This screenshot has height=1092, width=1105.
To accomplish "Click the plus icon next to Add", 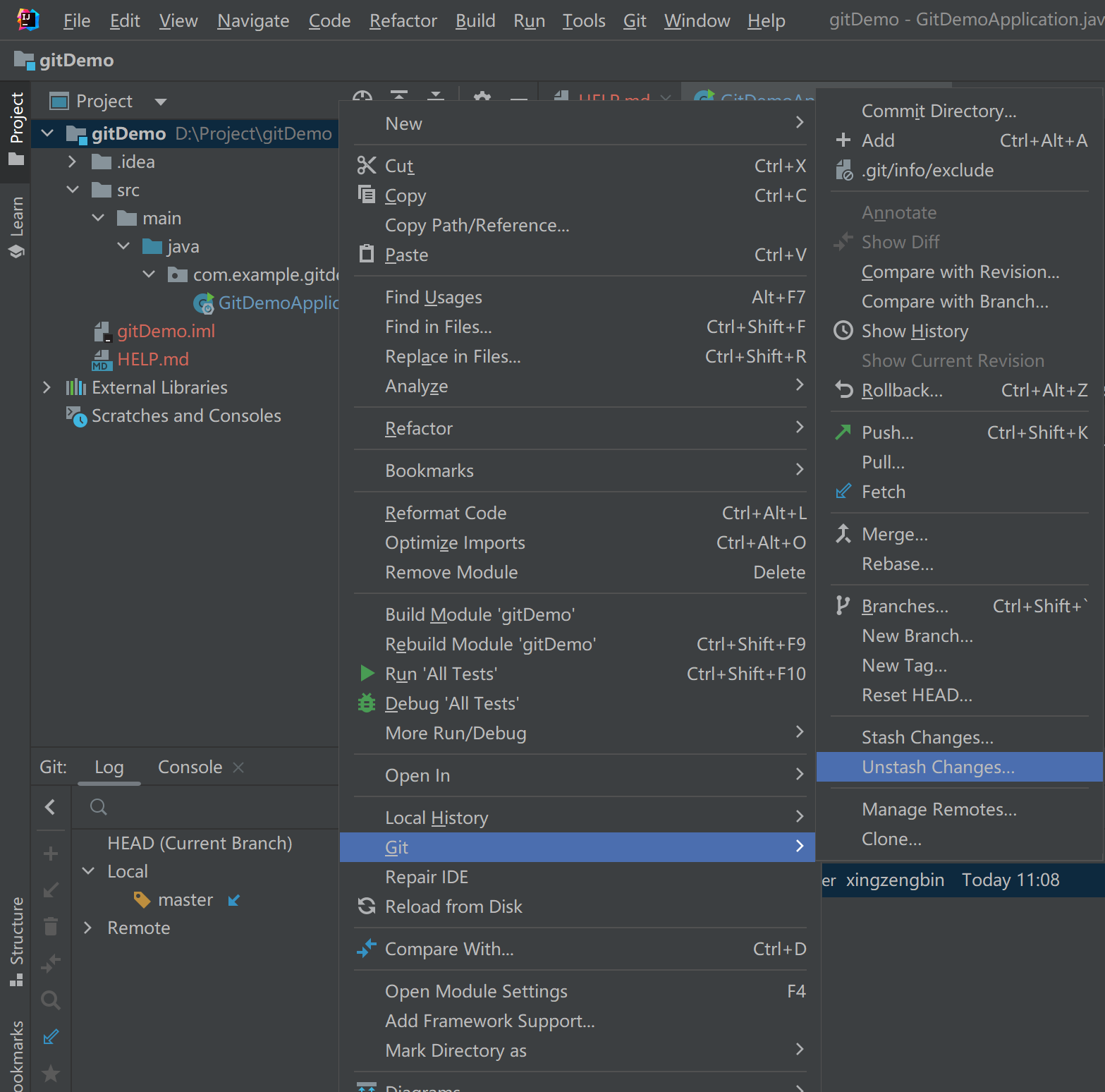I will pos(843,140).
